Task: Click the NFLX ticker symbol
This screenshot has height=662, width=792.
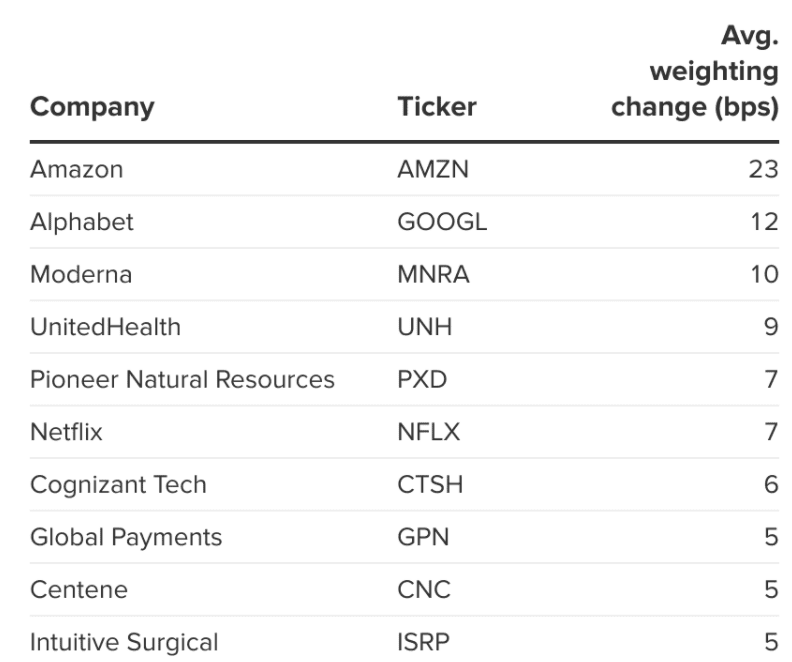Action: point(430,432)
